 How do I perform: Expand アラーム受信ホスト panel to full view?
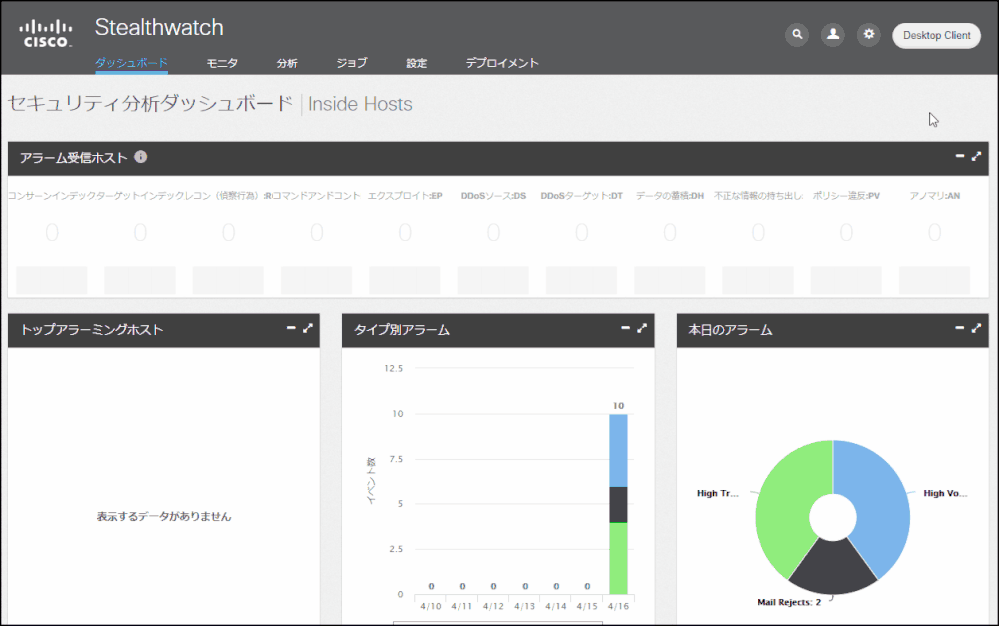[x=976, y=156]
